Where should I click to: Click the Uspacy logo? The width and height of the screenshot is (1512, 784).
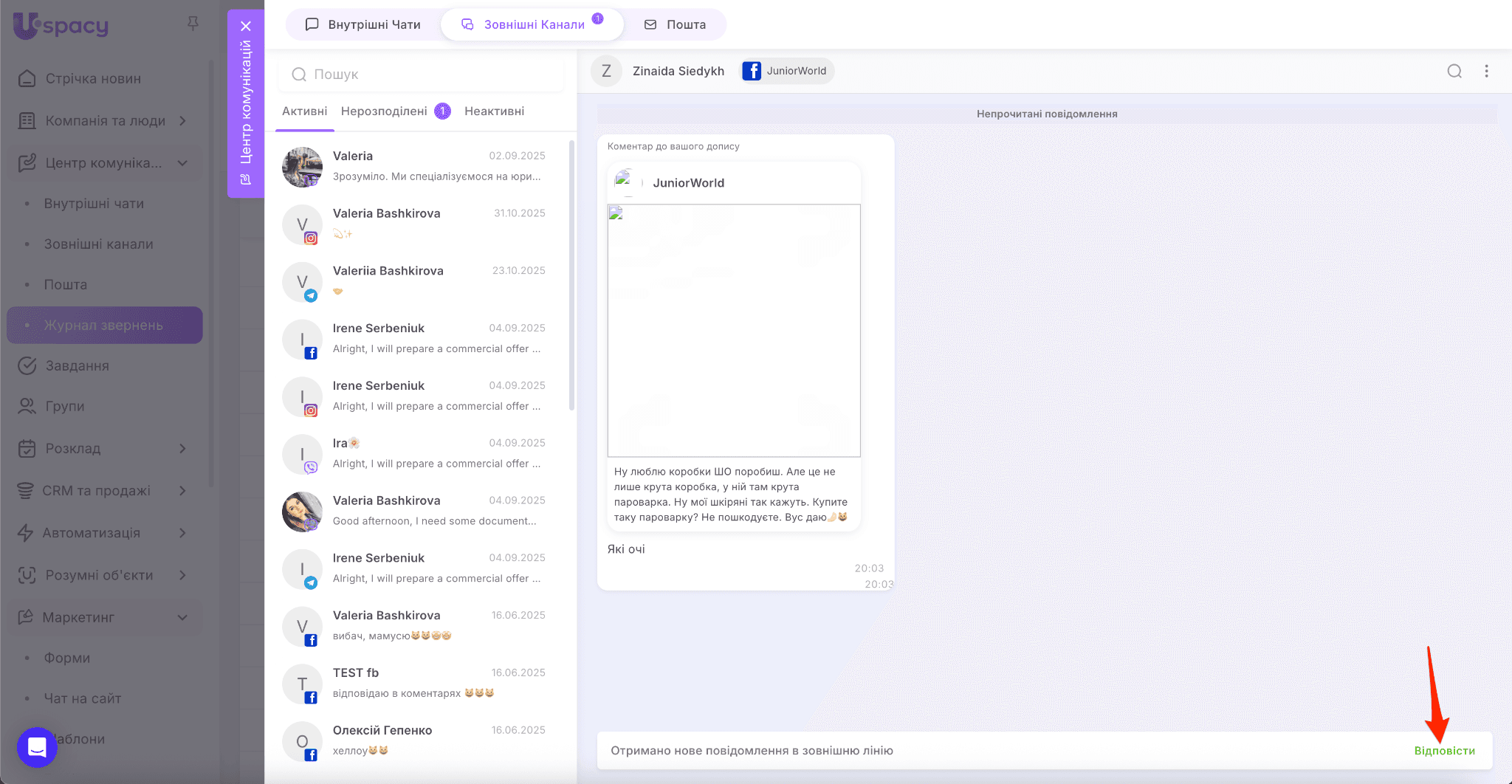click(x=61, y=26)
